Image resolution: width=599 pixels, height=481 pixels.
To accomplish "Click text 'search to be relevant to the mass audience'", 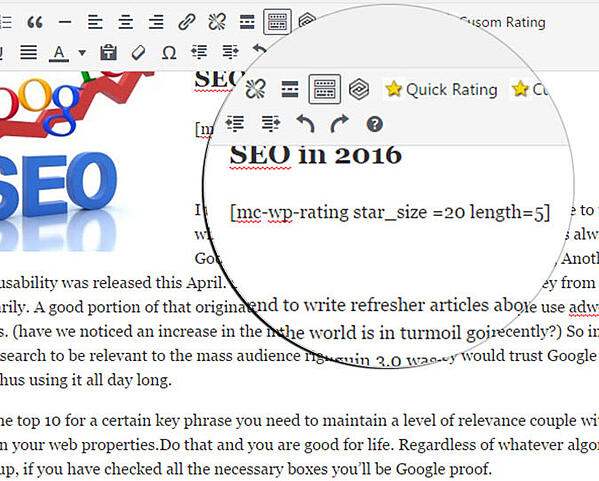I will [150, 356].
